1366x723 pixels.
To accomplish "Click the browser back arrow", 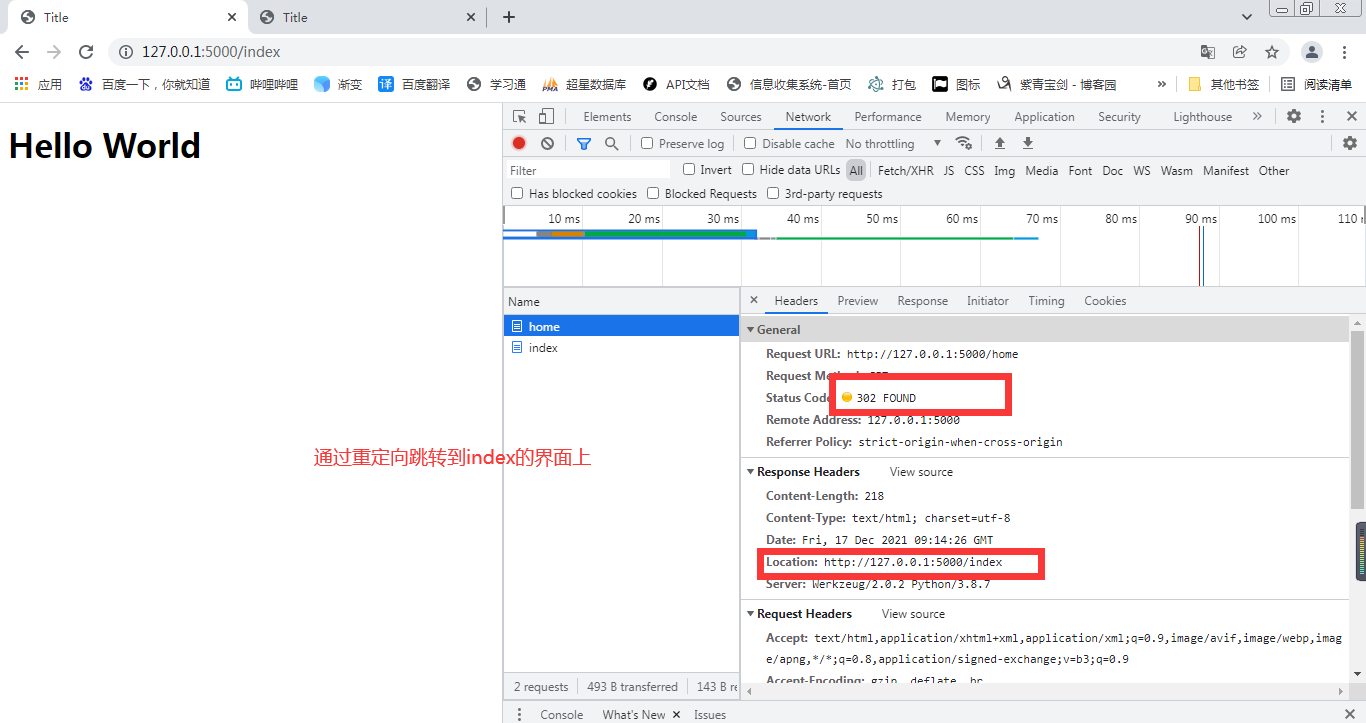I will point(22,52).
